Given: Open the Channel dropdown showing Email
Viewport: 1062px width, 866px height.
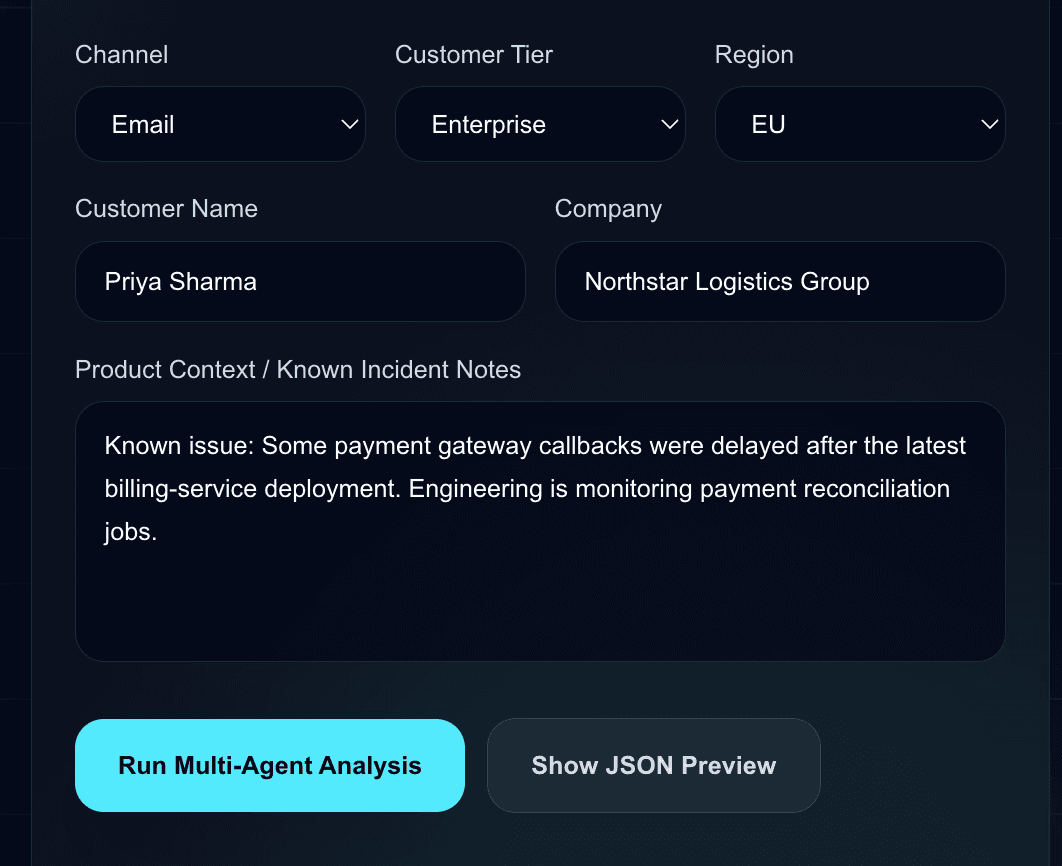Looking at the screenshot, I should pyautogui.click(x=220, y=124).
